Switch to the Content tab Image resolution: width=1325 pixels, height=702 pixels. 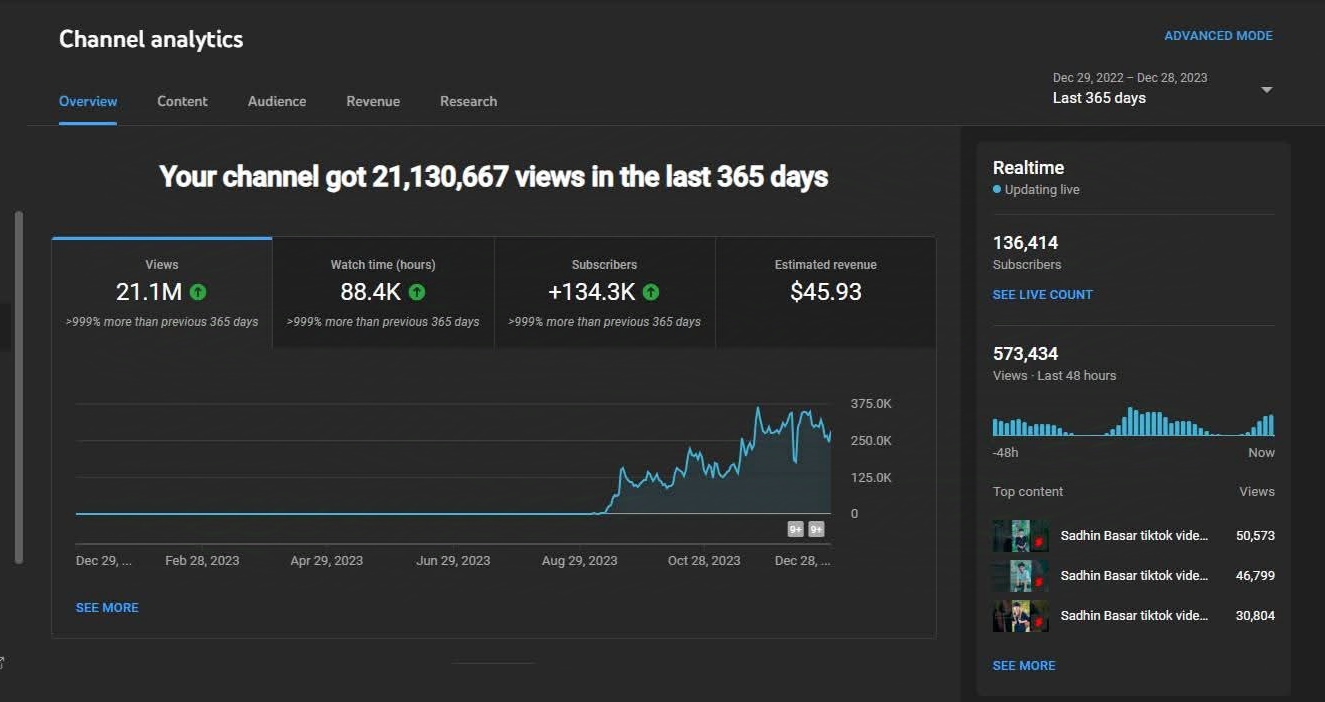[x=182, y=101]
